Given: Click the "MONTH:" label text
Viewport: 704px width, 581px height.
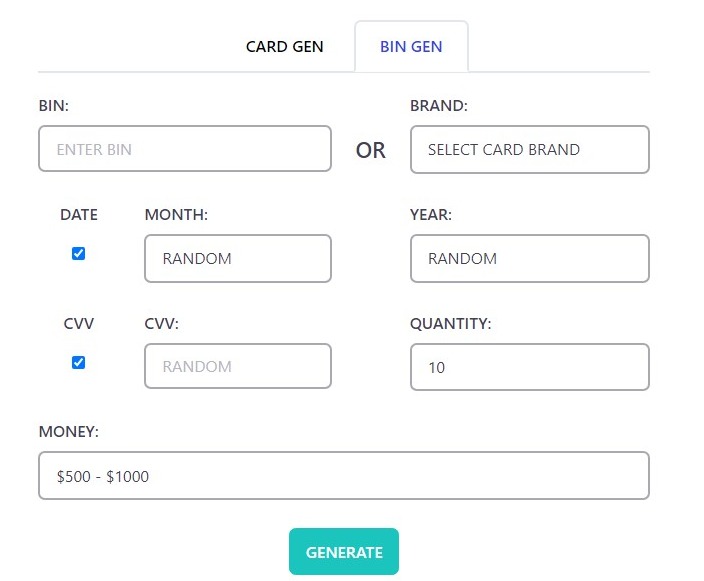Looking at the screenshot, I should click(x=176, y=214).
